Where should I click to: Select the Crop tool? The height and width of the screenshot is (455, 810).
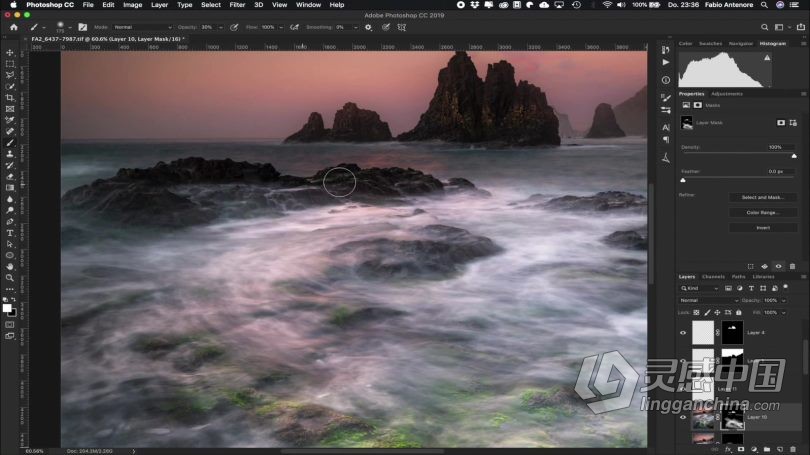(x=10, y=98)
